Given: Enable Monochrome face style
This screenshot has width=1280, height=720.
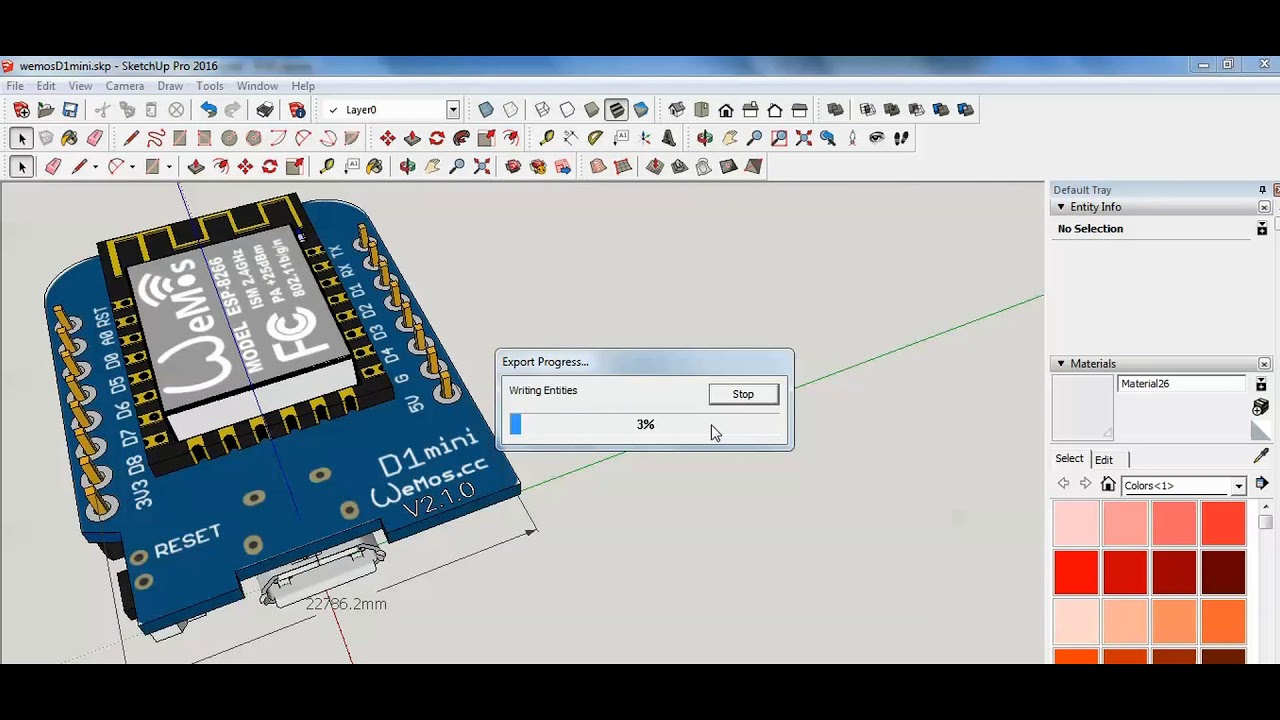Looking at the screenshot, I should (641, 110).
